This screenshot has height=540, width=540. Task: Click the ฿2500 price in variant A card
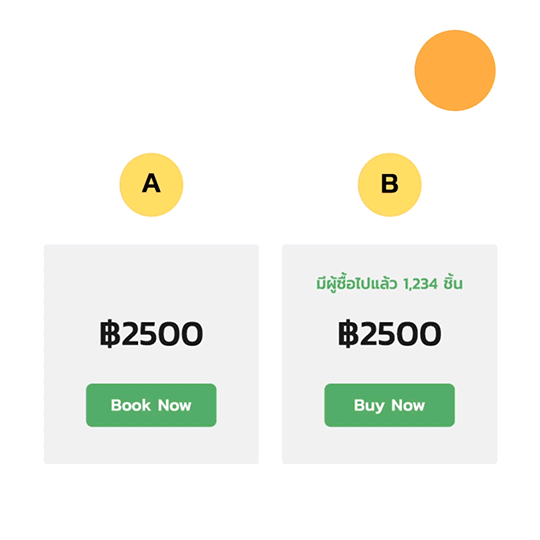point(151,333)
